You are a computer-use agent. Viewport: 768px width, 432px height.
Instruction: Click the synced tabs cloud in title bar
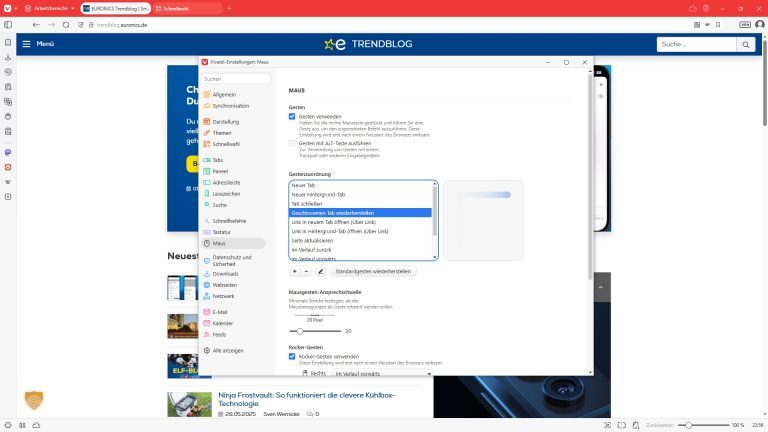[x=692, y=8]
